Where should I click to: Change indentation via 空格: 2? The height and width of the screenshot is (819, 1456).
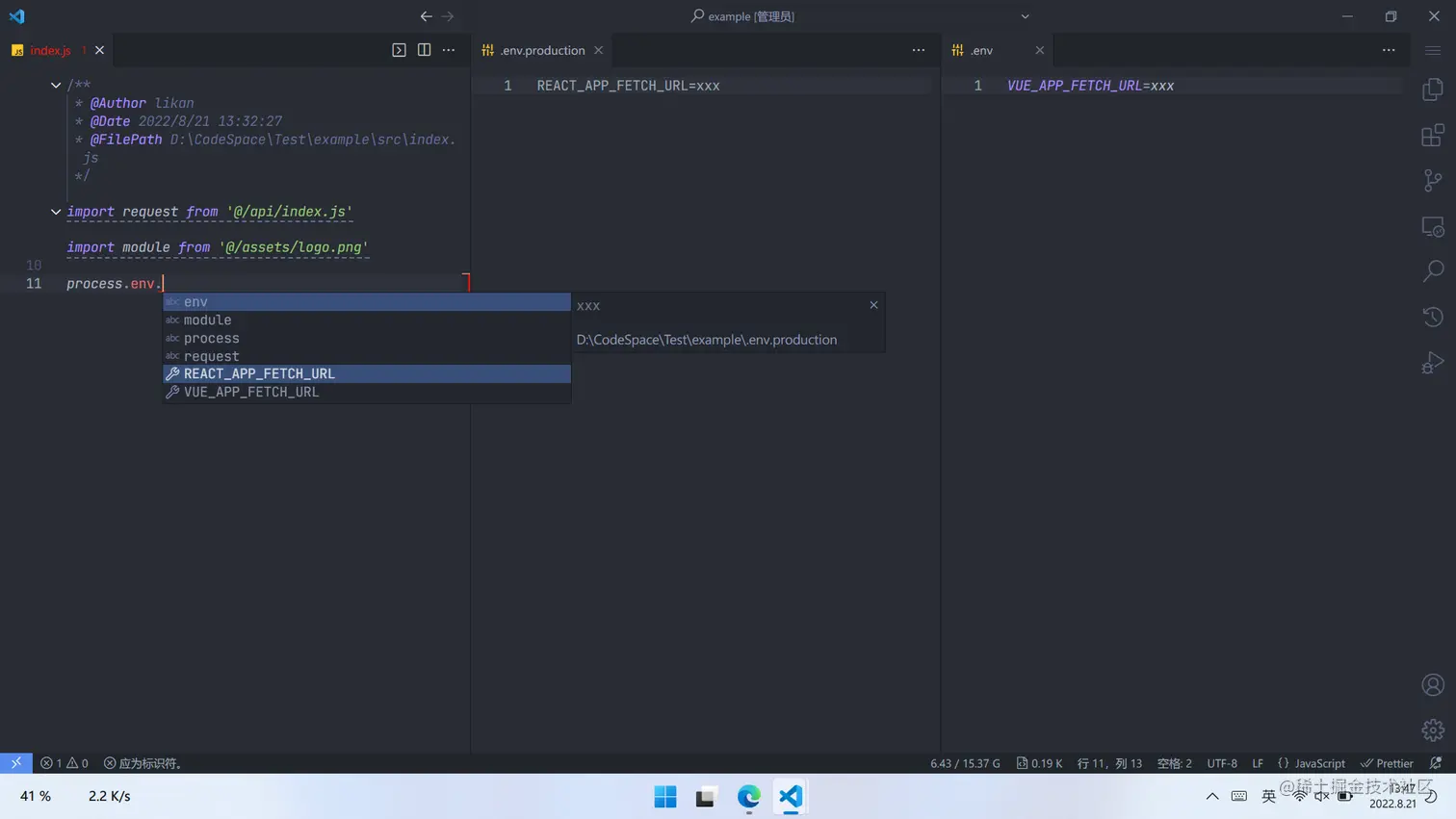click(1174, 763)
